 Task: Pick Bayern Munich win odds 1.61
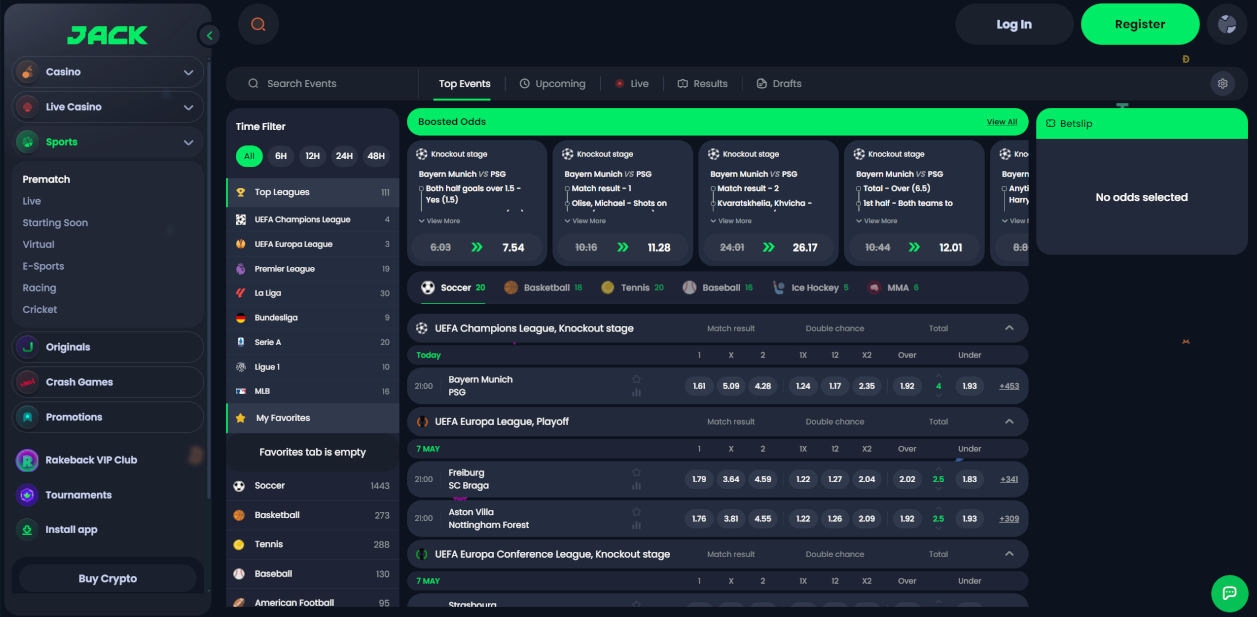(699, 386)
